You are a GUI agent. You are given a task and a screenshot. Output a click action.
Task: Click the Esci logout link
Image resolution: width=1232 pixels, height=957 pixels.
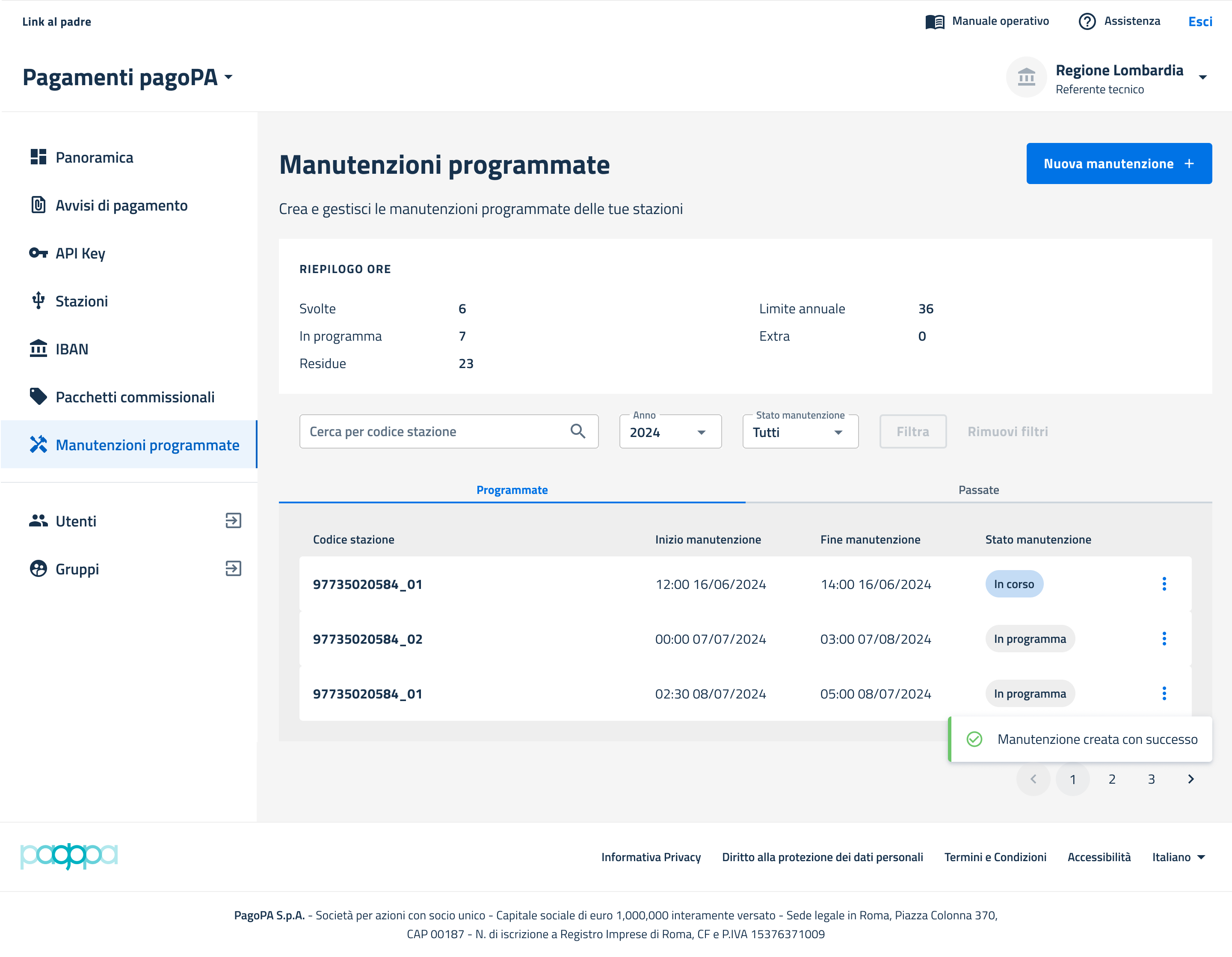[x=1200, y=21]
